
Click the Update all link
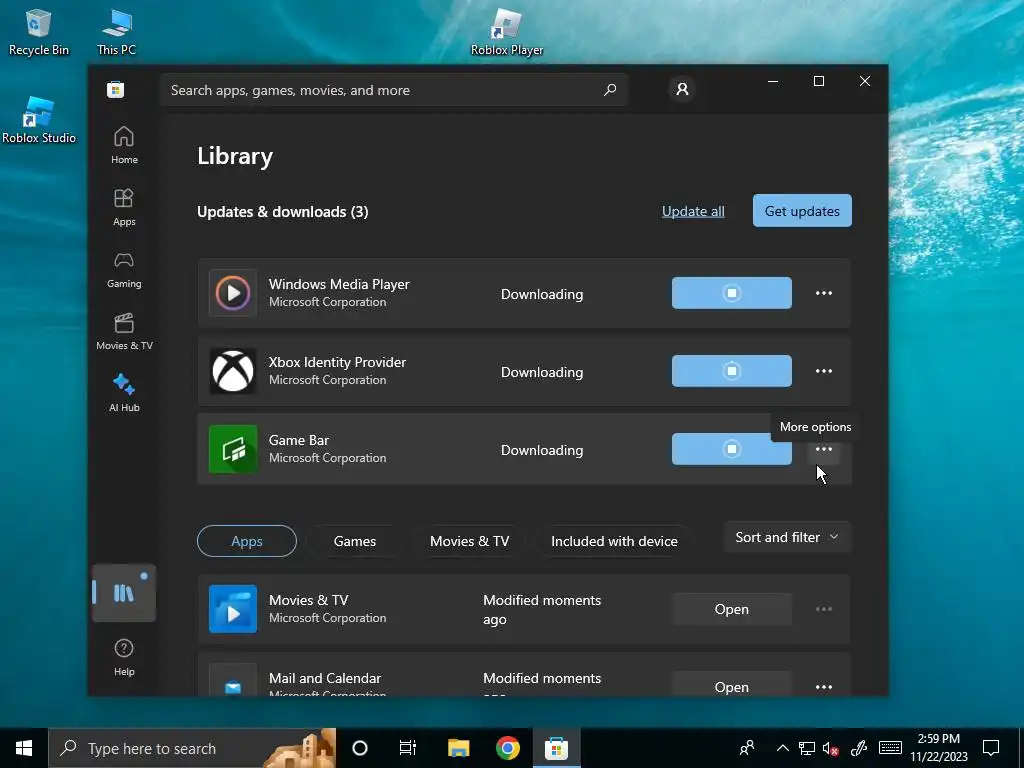point(693,211)
